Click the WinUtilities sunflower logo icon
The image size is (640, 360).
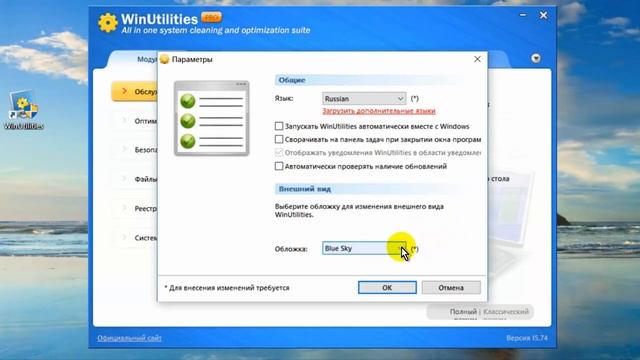(108, 22)
